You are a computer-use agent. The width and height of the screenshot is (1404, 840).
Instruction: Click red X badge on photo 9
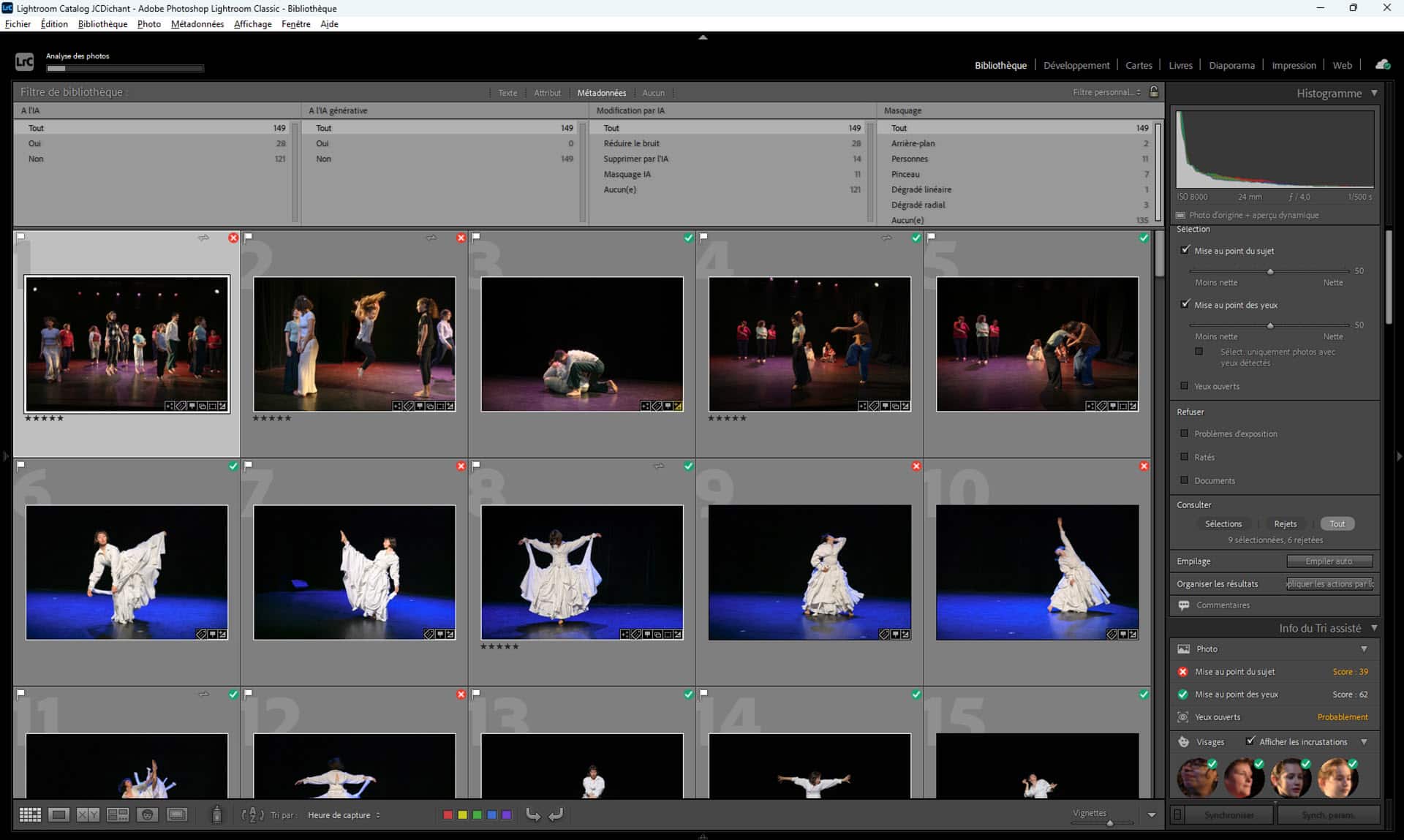[916, 466]
